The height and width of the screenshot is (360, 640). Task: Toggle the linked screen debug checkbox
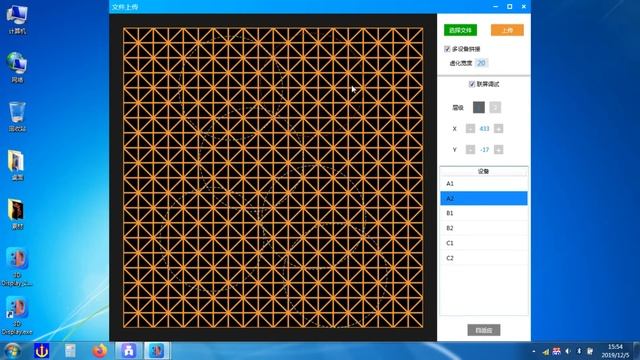(x=472, y=84)
